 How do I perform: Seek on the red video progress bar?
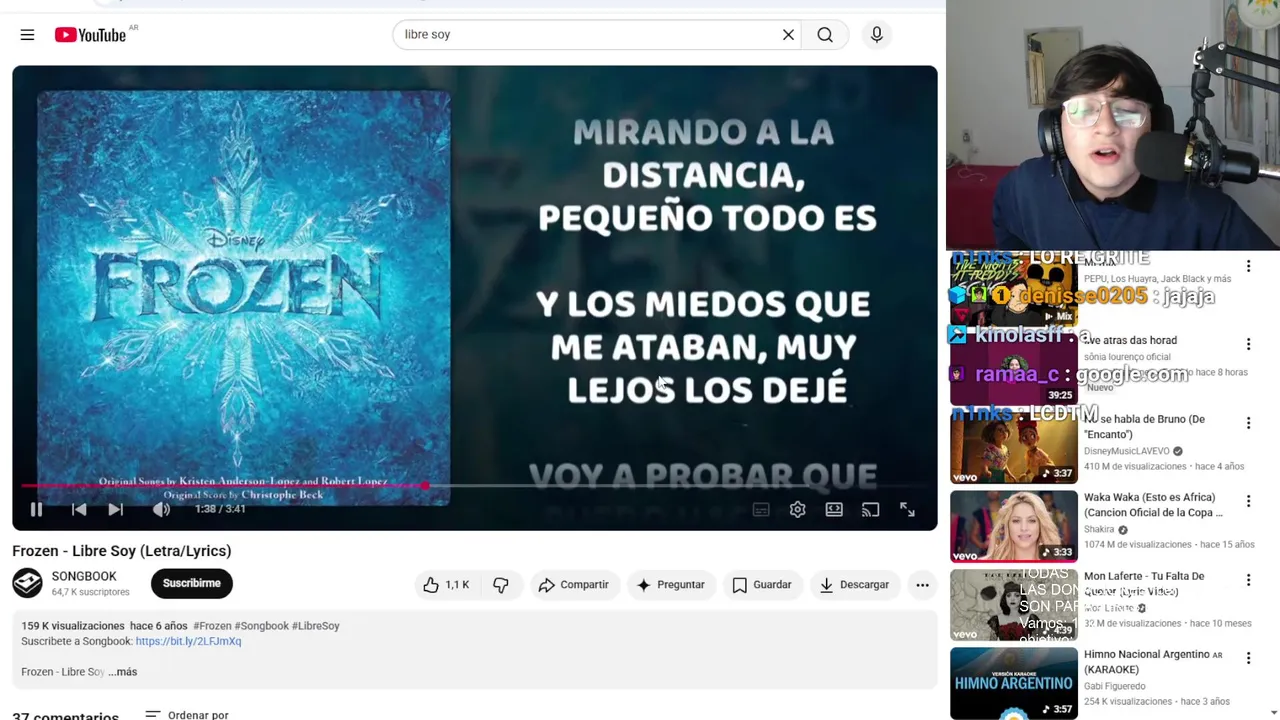tap(474, 486)
